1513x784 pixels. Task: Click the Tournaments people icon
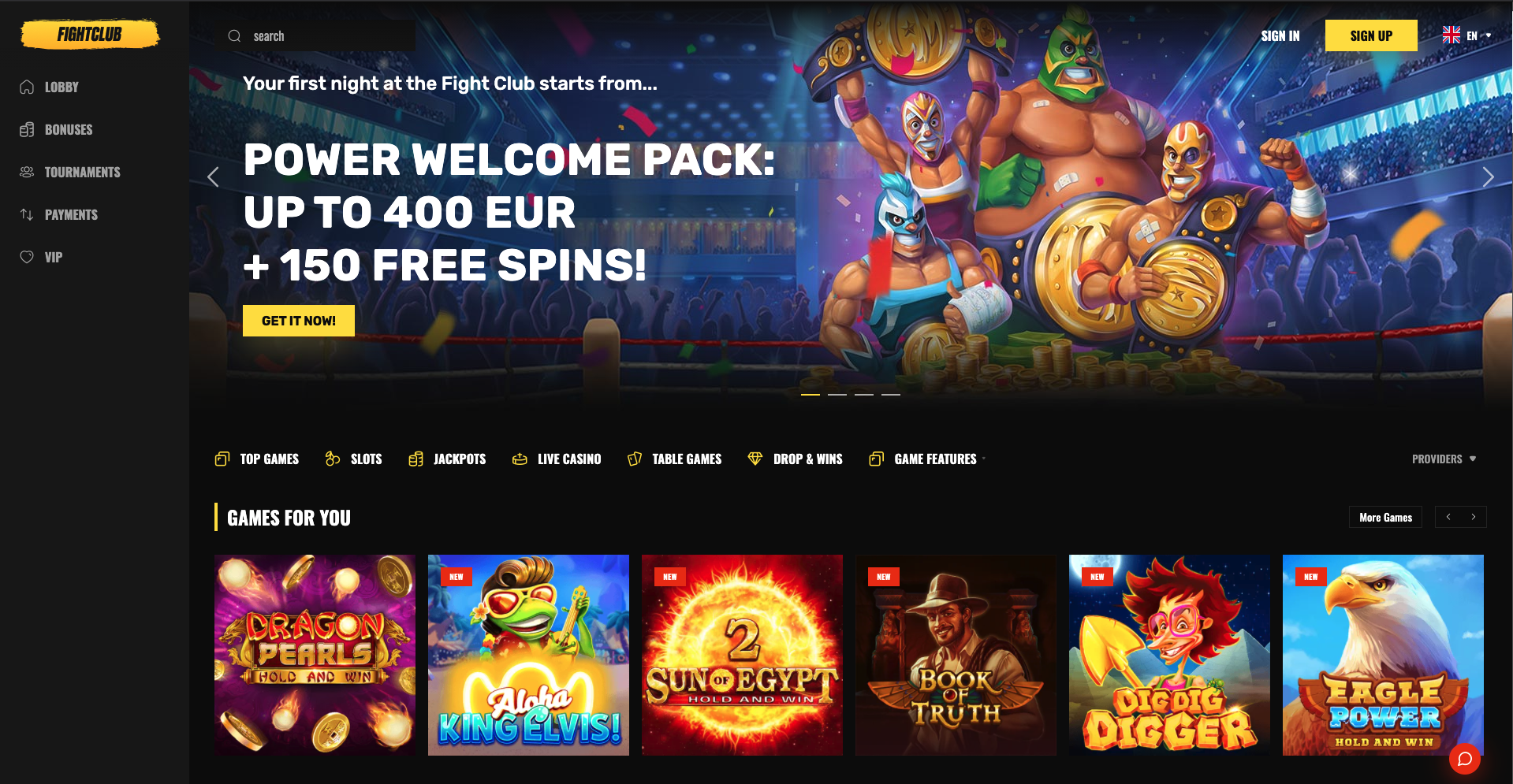[x=27, y=172]
